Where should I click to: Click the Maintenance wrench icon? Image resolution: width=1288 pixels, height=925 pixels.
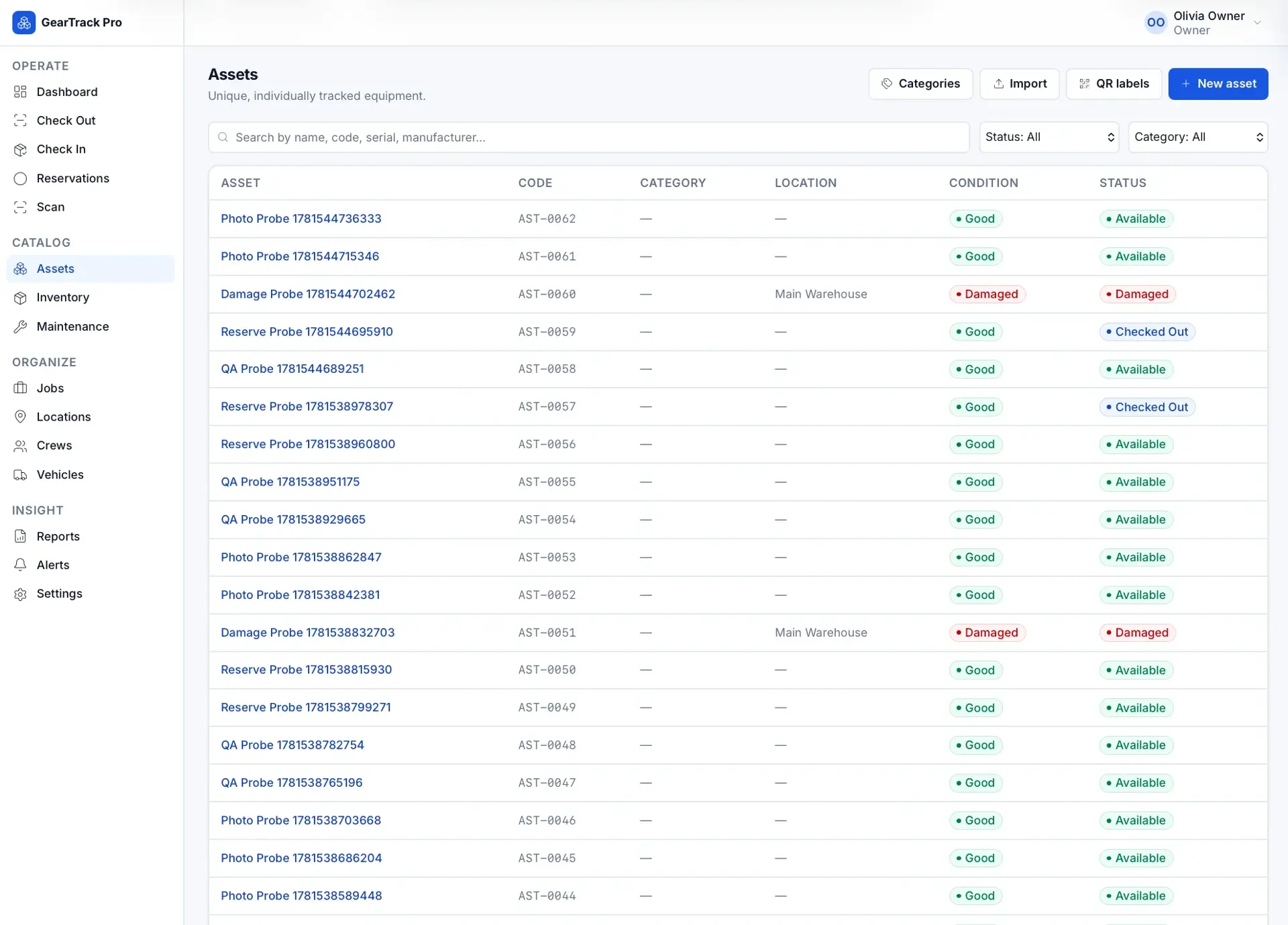pyautogui.click(x=20, y=327)
